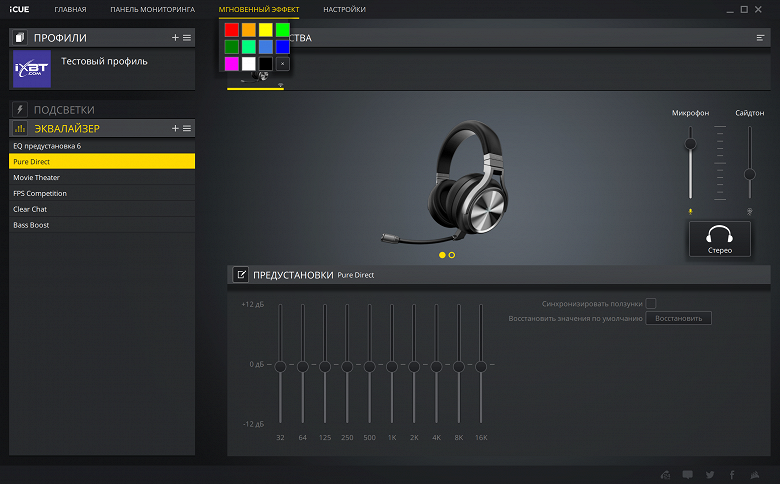780x484 pixels.
Task: Choose the Movie Theater preset
Action: (x=102, y=177)
